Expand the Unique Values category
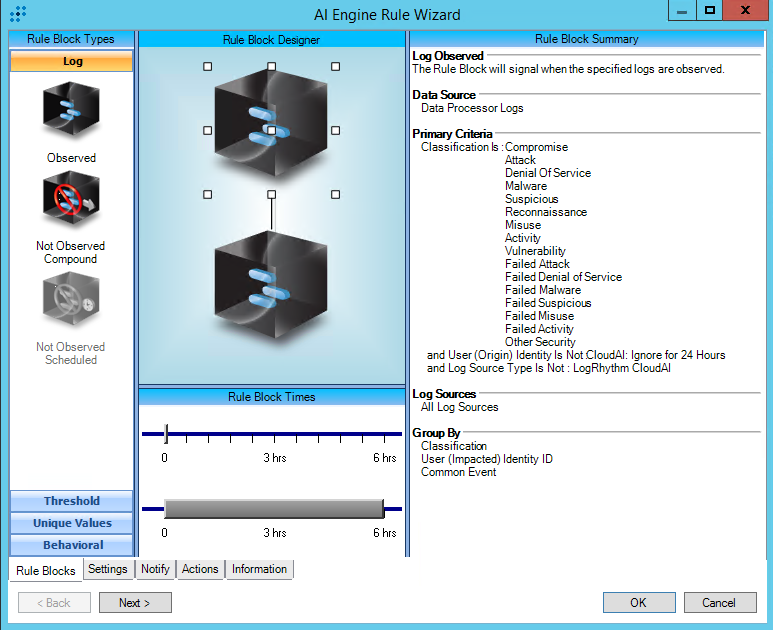 (x=71, y=523)
